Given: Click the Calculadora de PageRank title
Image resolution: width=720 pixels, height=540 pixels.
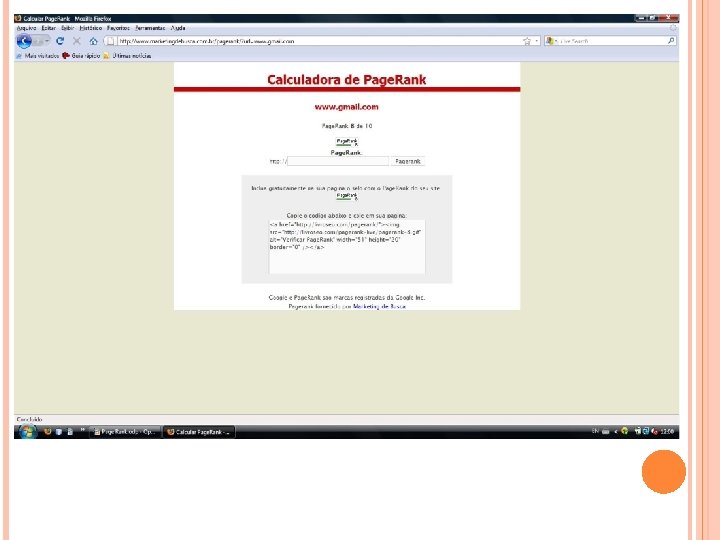Looking at the screenshot, I should 347,80.
